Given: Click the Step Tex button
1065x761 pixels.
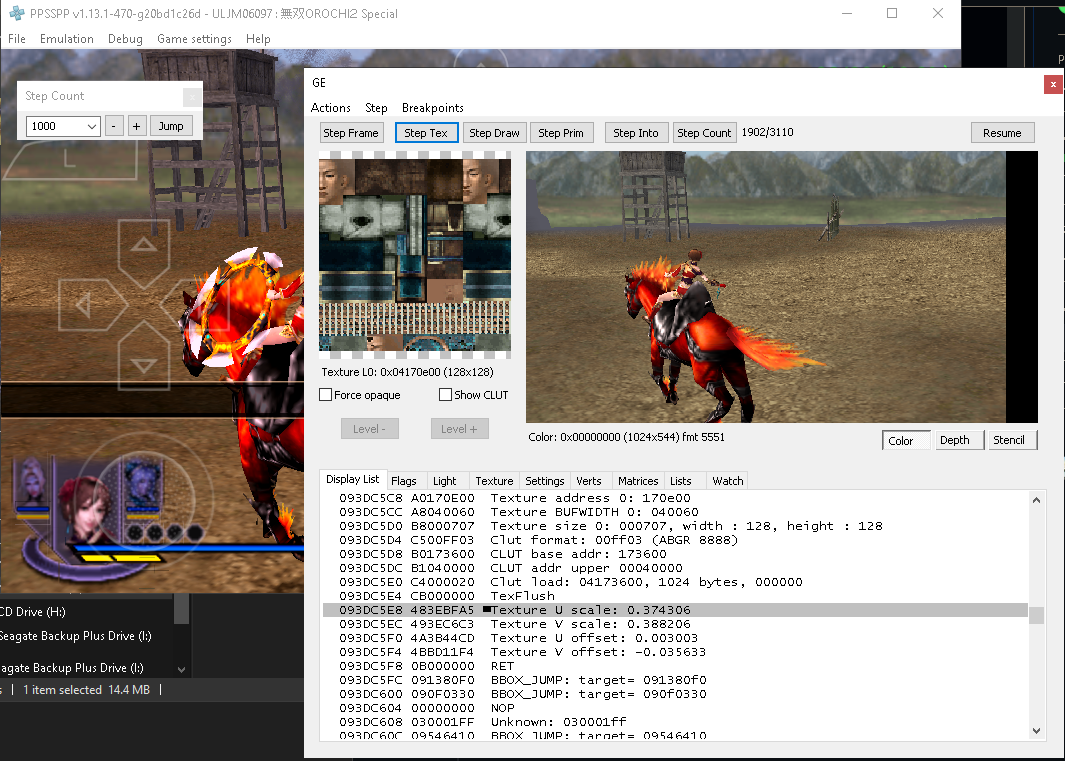Looking at the screenshot, I should coord(426,132).
